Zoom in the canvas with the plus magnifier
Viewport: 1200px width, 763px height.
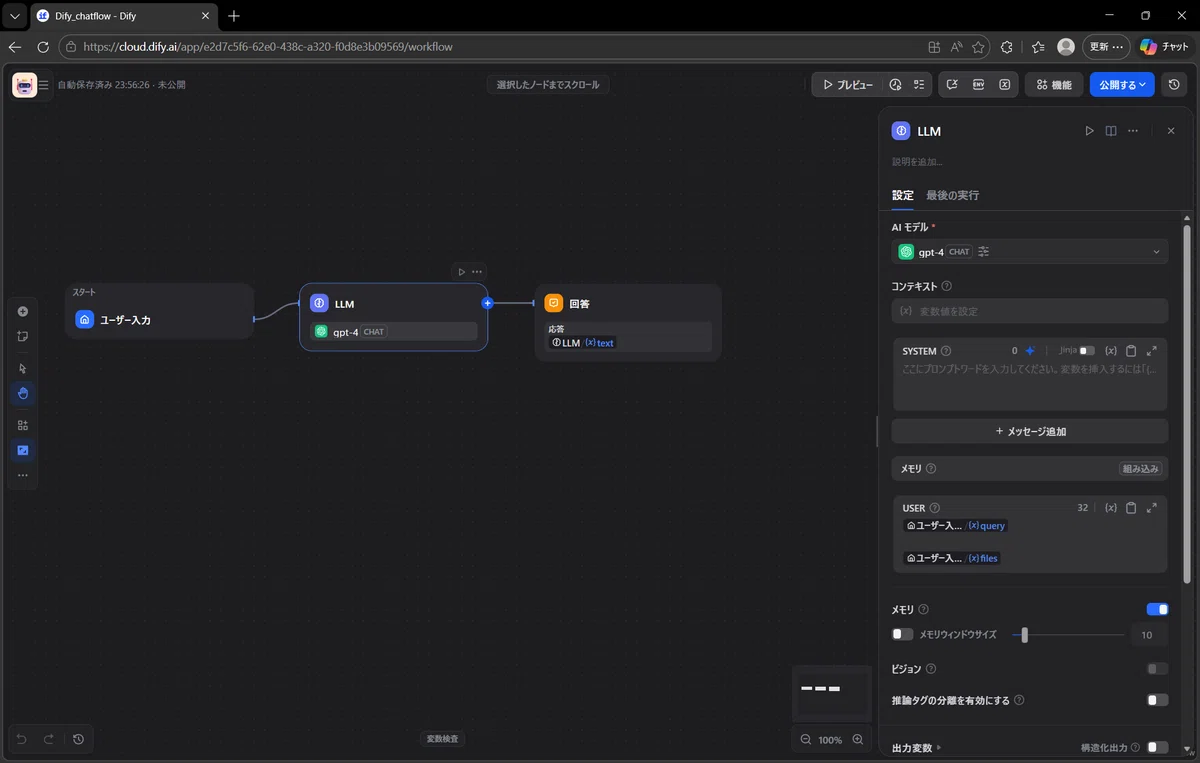[x=857, y=740]
